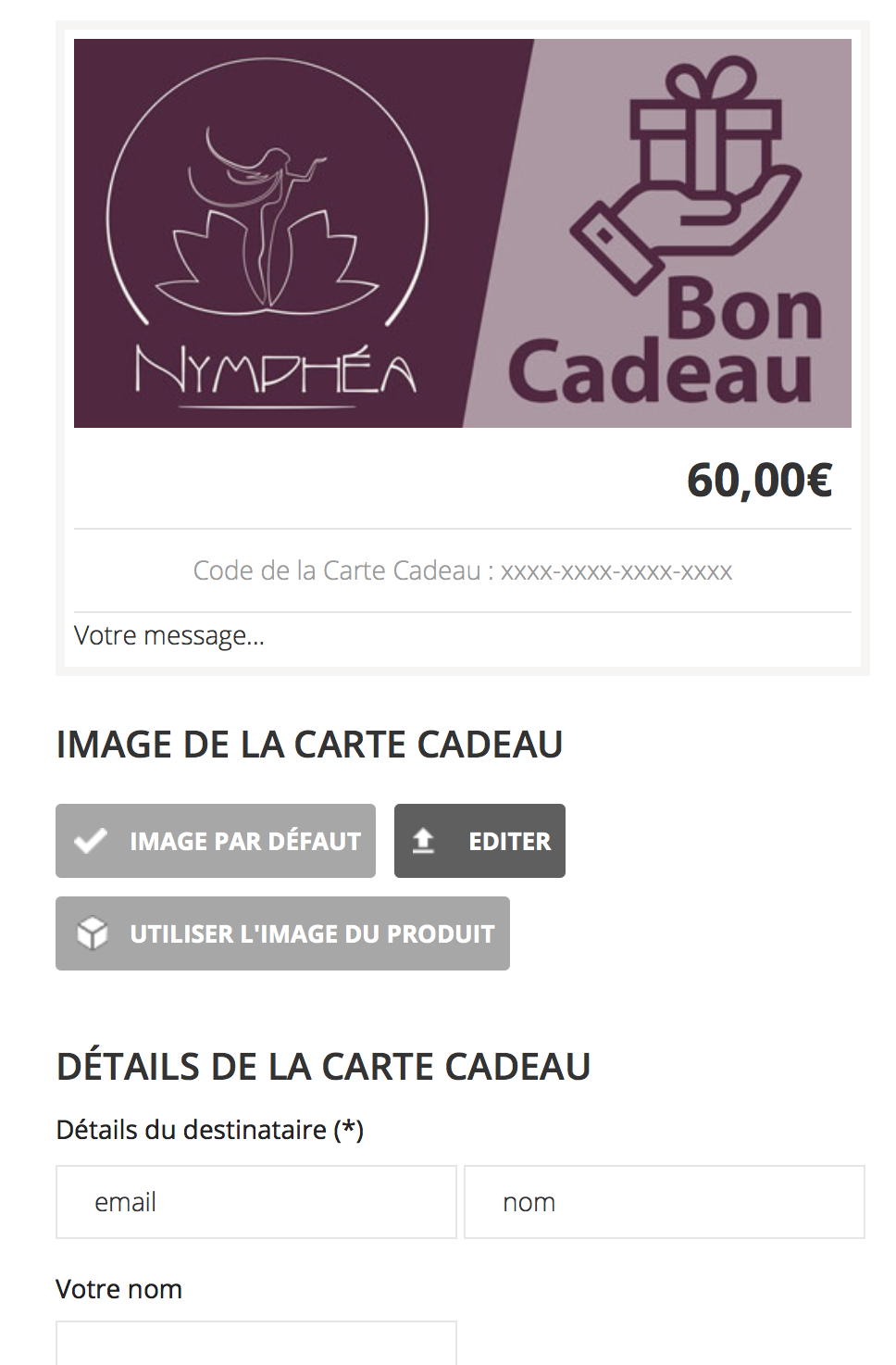896x1365 pixels.
Task: Click the gift card code line
Action: [x=463, y=570]
